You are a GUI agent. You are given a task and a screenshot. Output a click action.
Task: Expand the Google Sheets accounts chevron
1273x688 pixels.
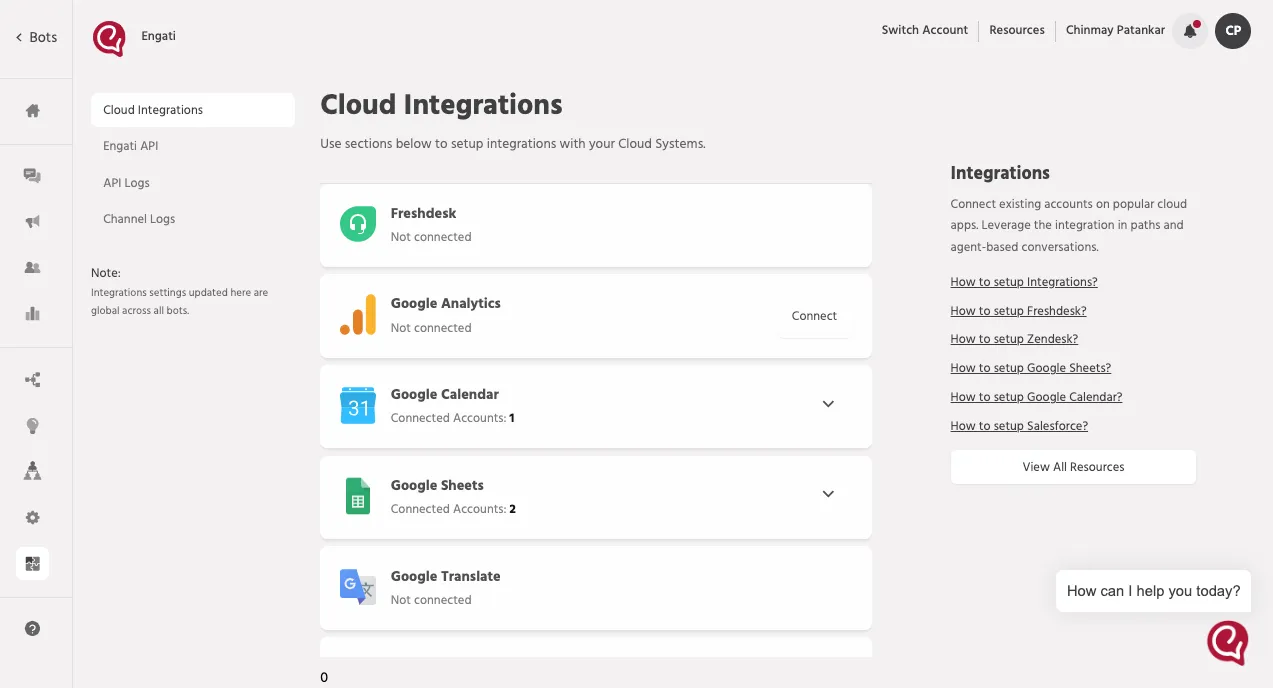(x=828, y=494)
